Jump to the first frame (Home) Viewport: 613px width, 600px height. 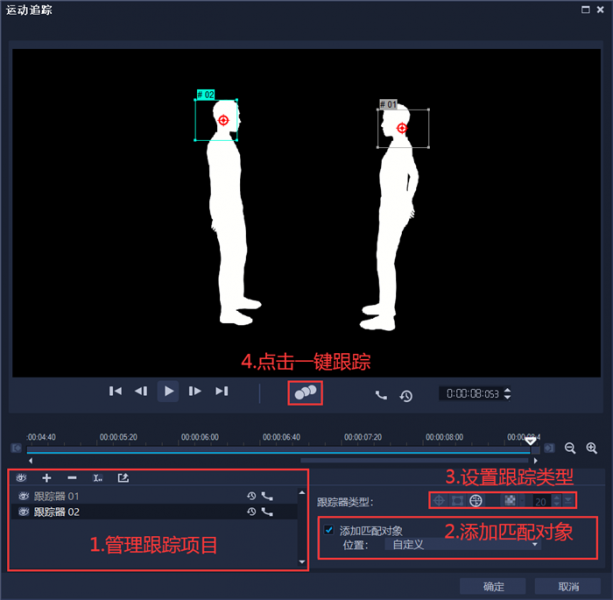pos(115,391)
